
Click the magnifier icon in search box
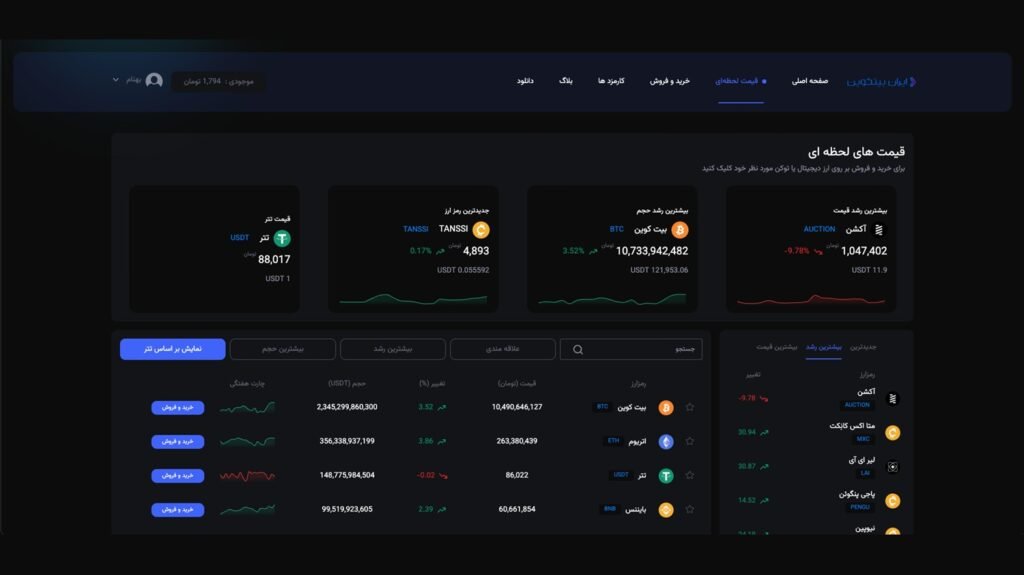(578, 350)
